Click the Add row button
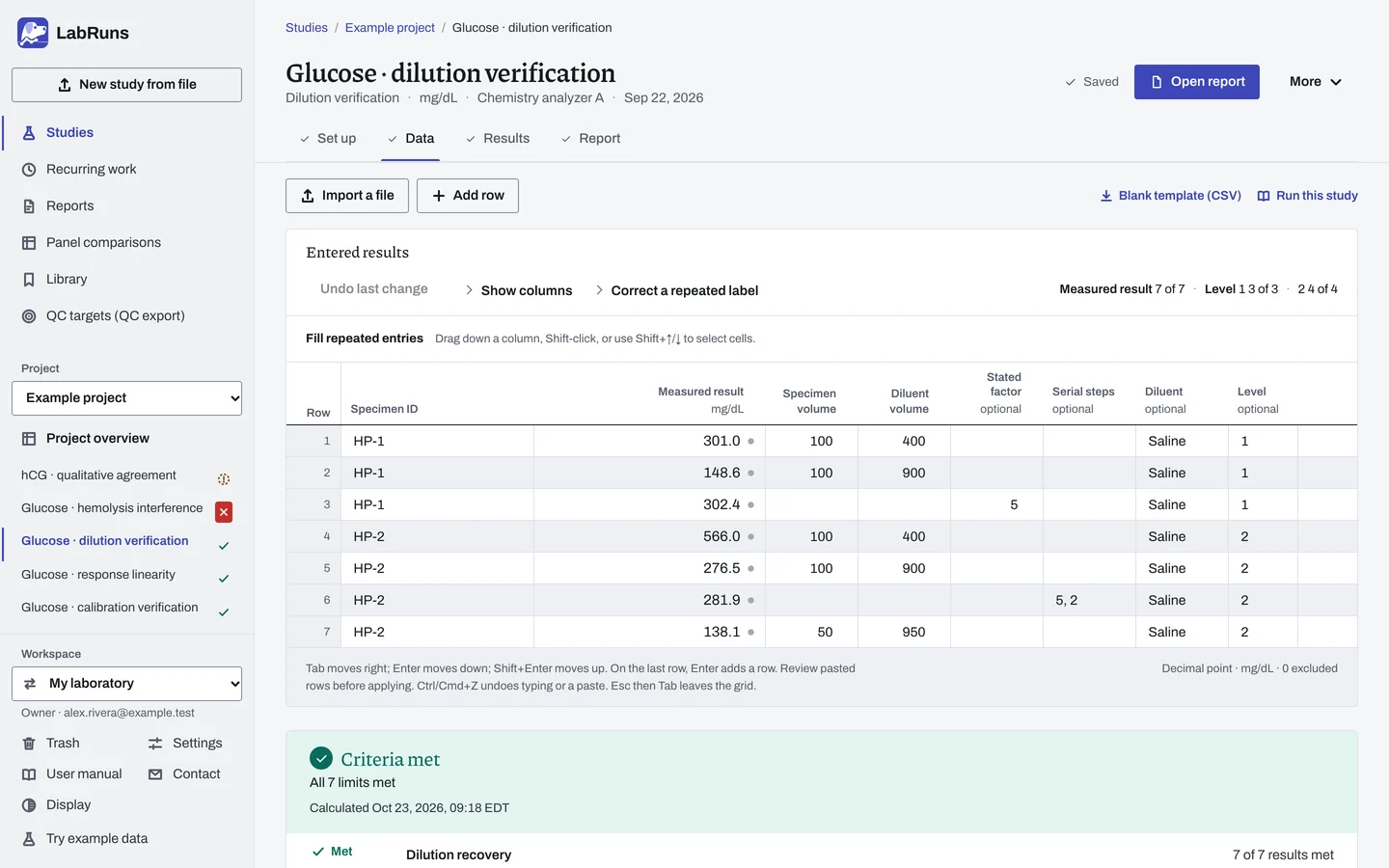Image resolution: width=1389 pixels, height=868 pixels. (x=468, y=196)
